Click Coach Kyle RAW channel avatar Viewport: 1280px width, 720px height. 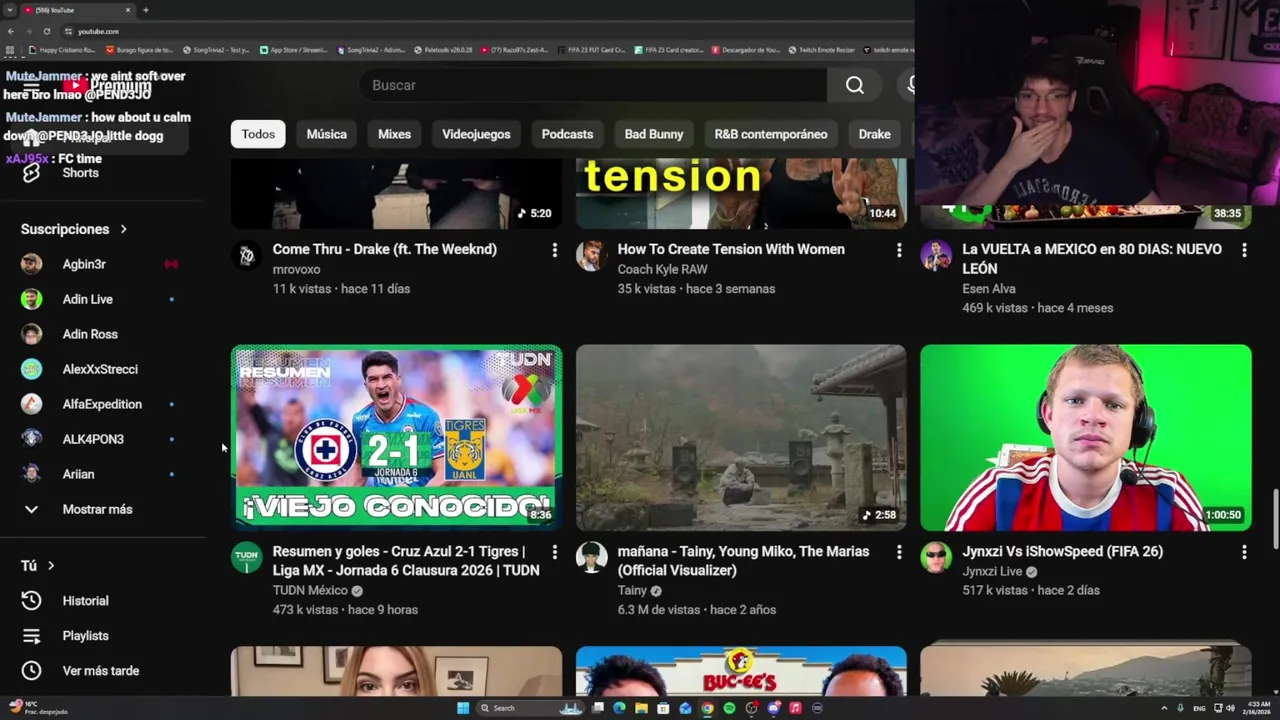coord(591,255)
